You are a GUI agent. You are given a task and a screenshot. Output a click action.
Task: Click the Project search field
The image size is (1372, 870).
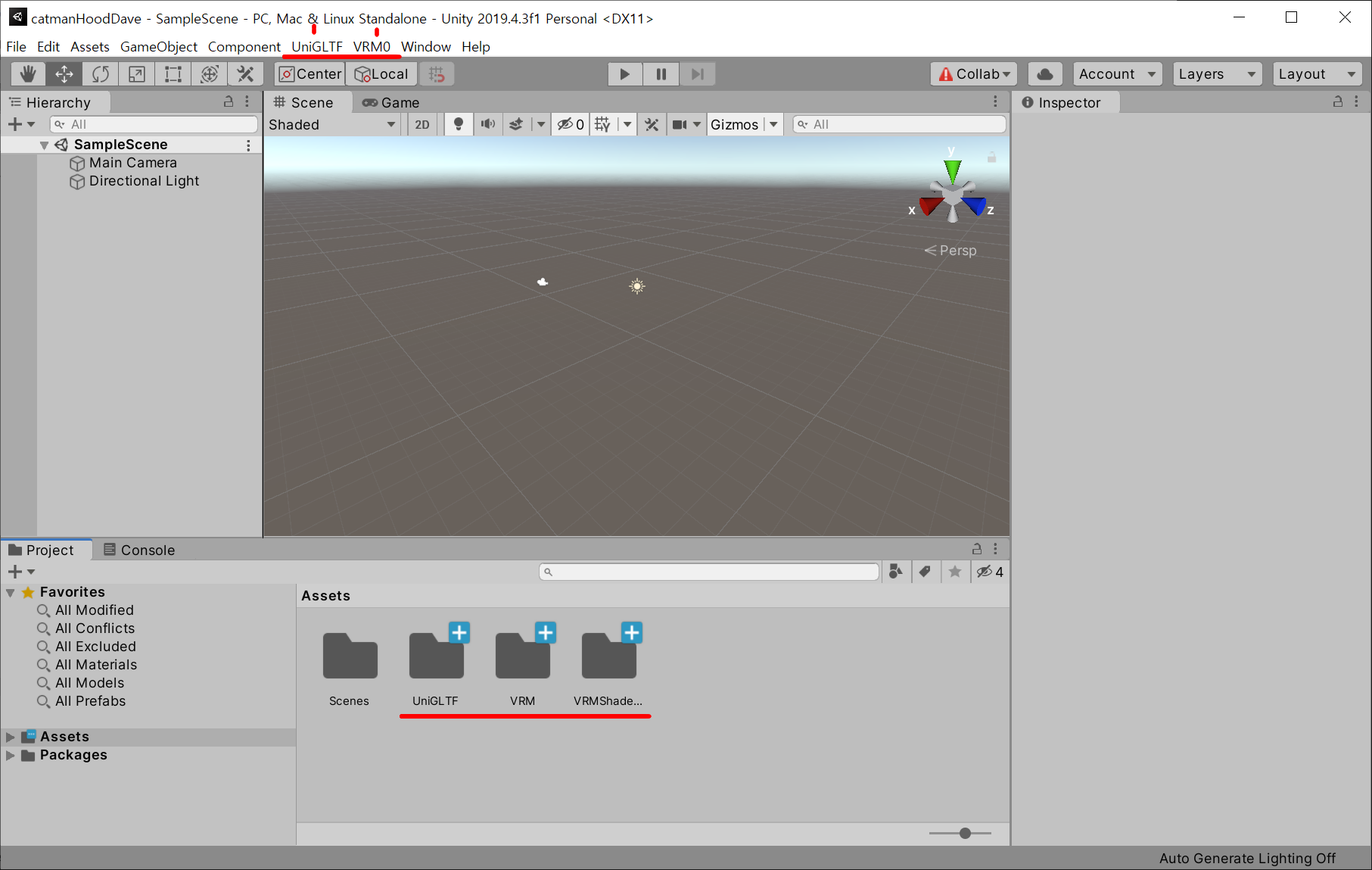coord(709,572)
